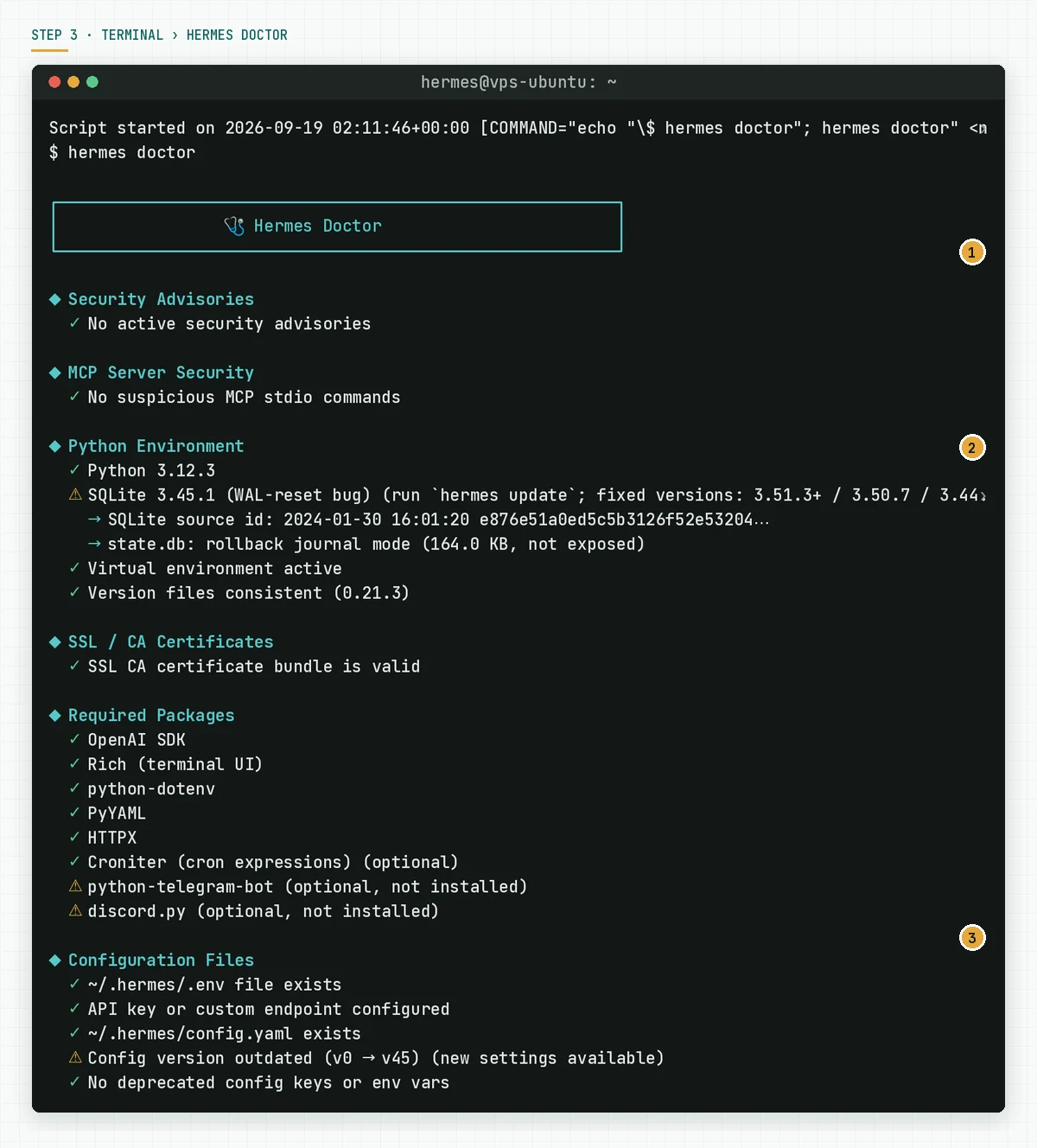Click the warning triangle beside Config version outdated

pos(75,1057)
